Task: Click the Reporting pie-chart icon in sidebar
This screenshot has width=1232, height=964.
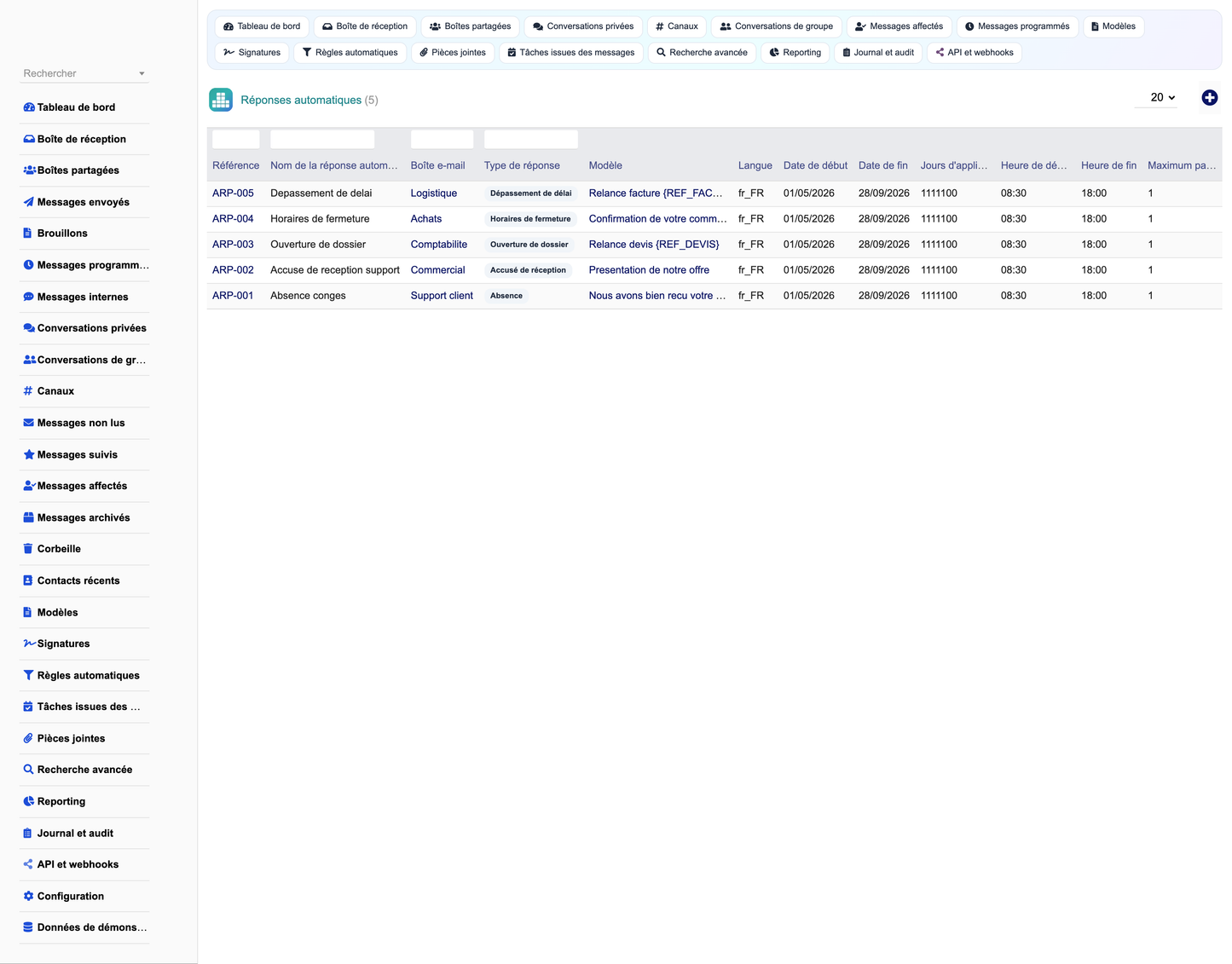Action: pos(29,801)
